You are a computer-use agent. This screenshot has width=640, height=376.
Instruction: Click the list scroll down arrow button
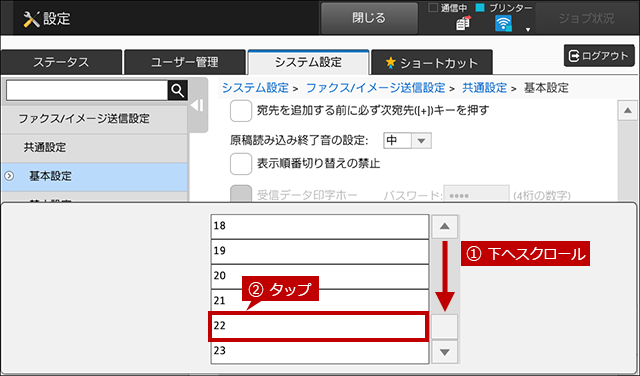[x=444, y=352]
